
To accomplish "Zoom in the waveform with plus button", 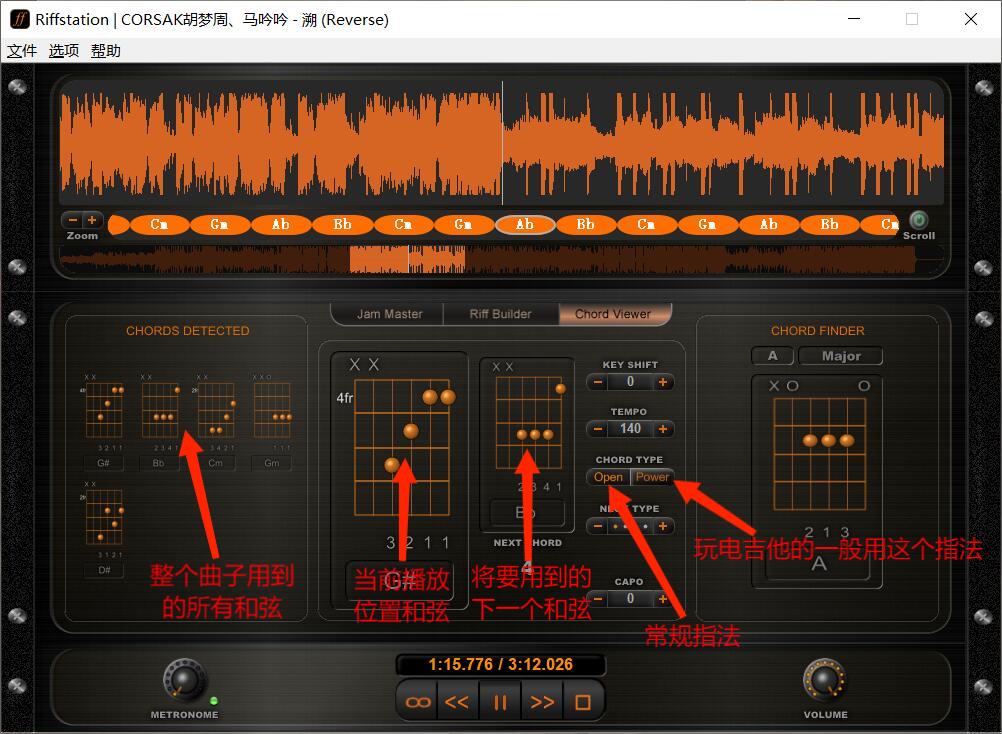I will pos(92,220).
